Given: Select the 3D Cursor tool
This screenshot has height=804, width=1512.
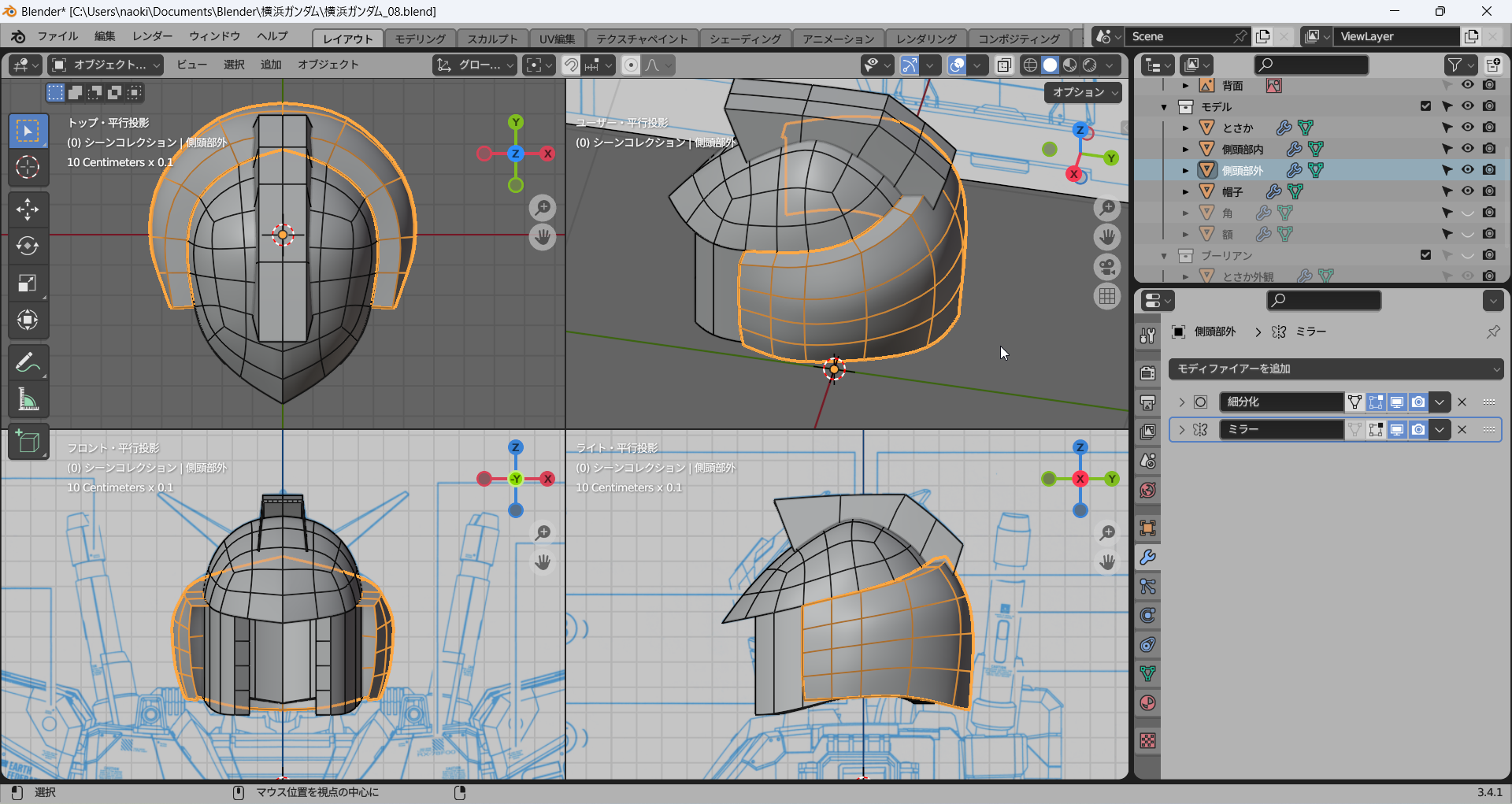Looking at the screenshot, I should 28,167.
